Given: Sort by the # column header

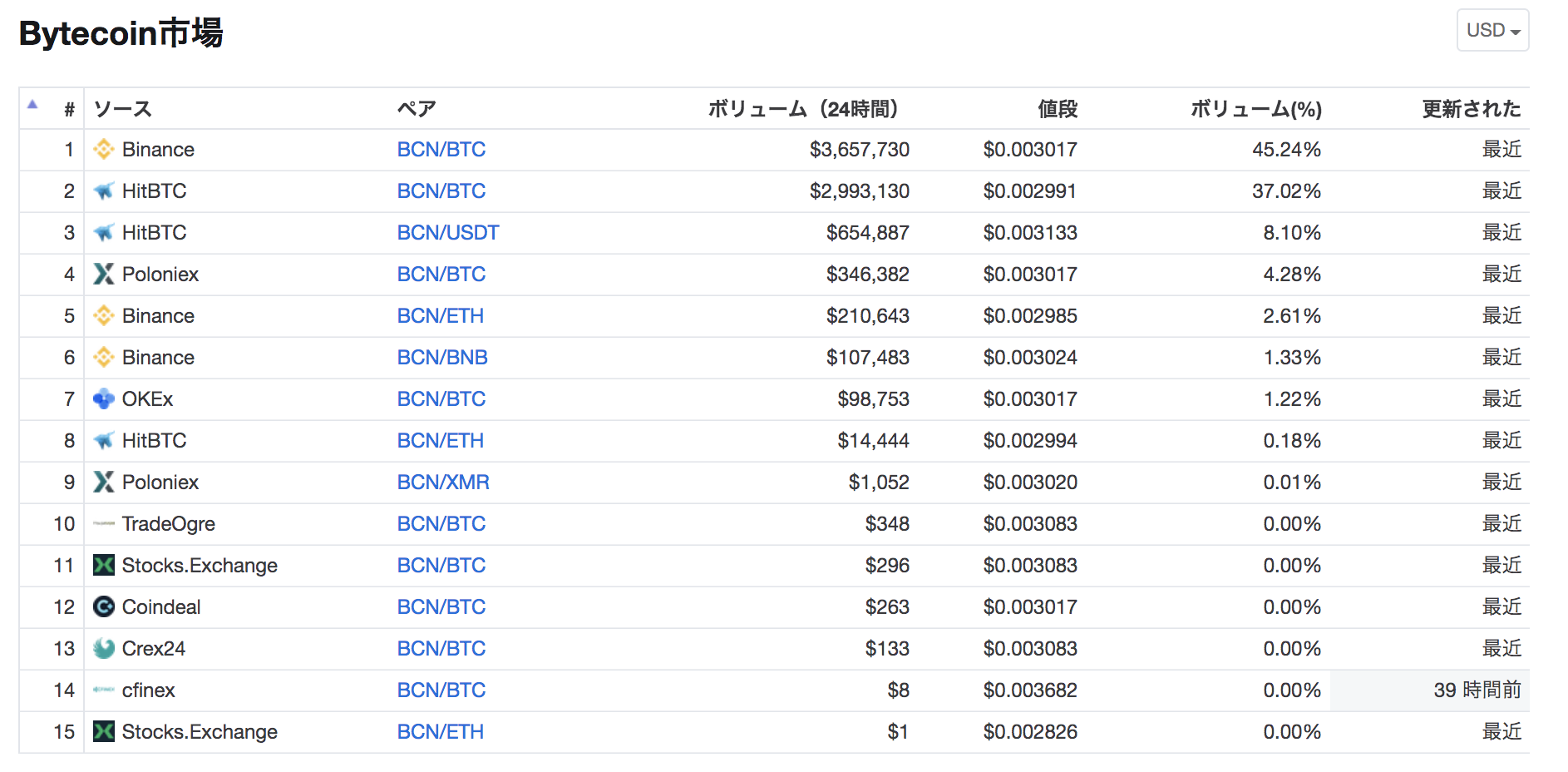Looking at the screenshot, I should [x=70, y=109].
